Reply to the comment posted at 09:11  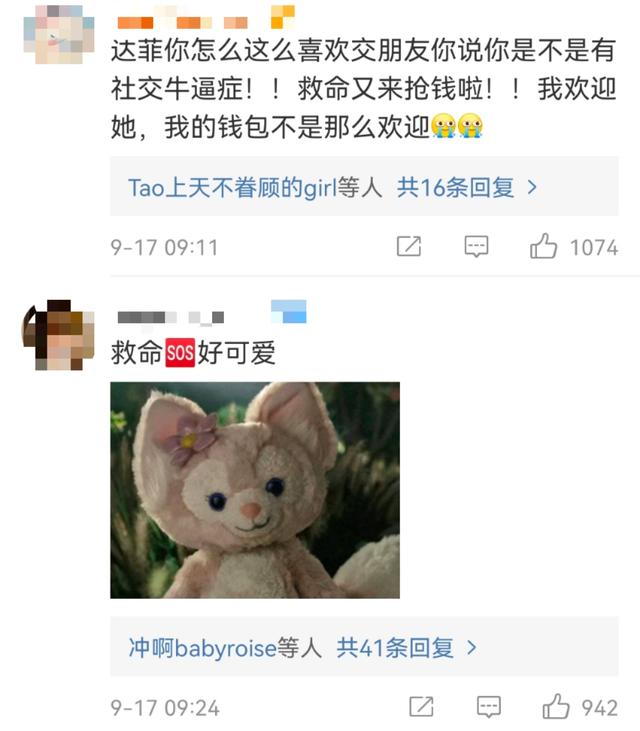pyautogui.click(x=476, y=246)
